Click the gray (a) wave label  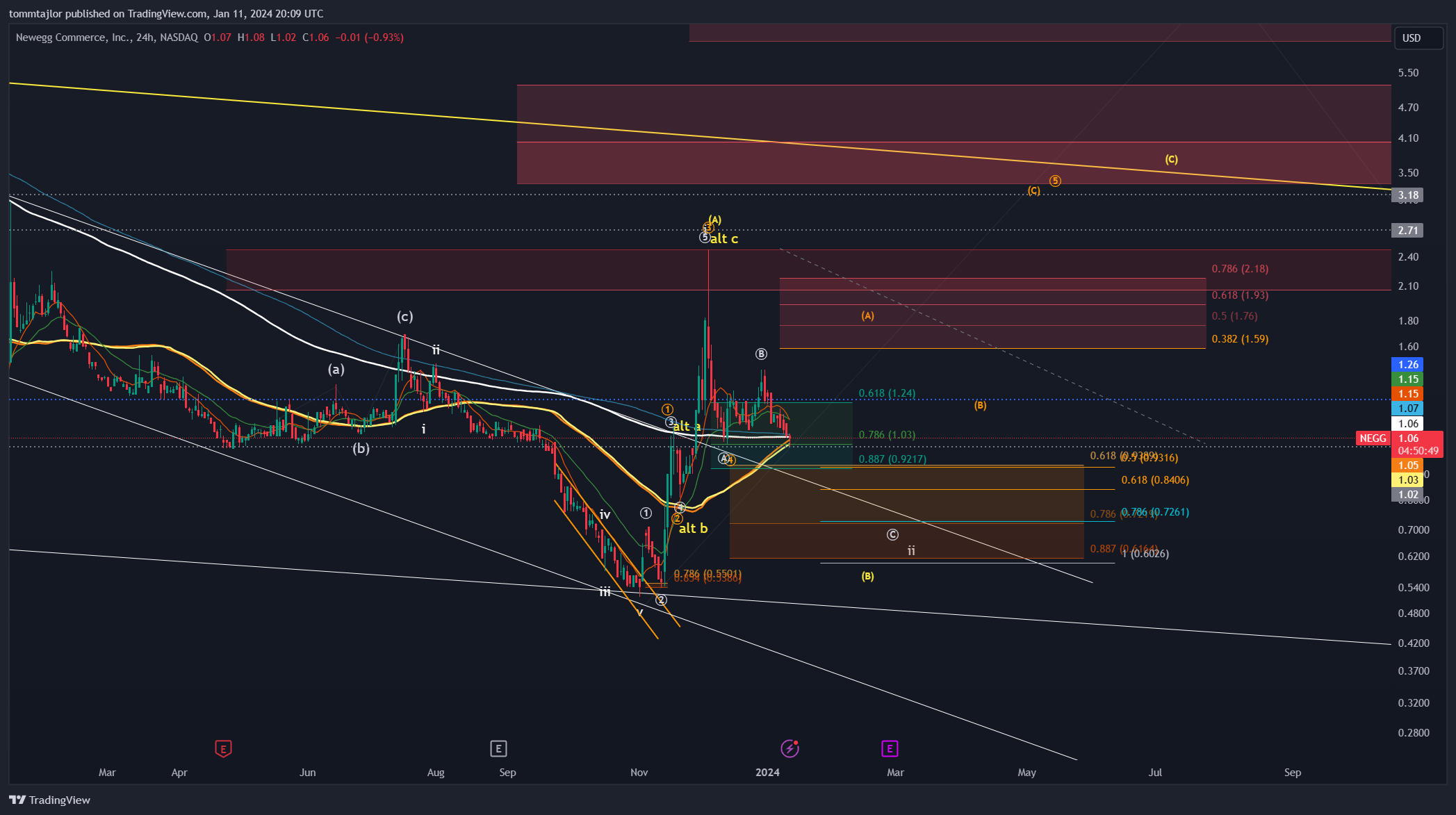(x=336, y=370)
